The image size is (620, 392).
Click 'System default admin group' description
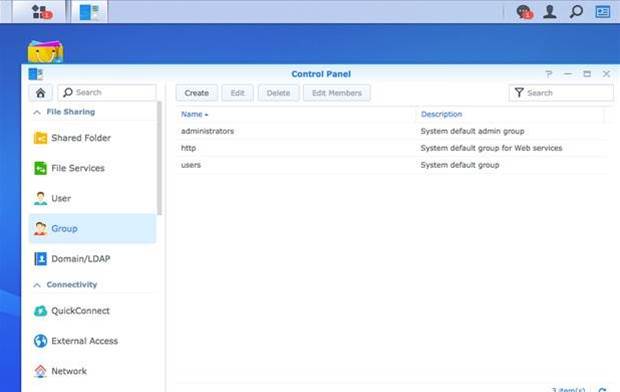pos(473,131)
